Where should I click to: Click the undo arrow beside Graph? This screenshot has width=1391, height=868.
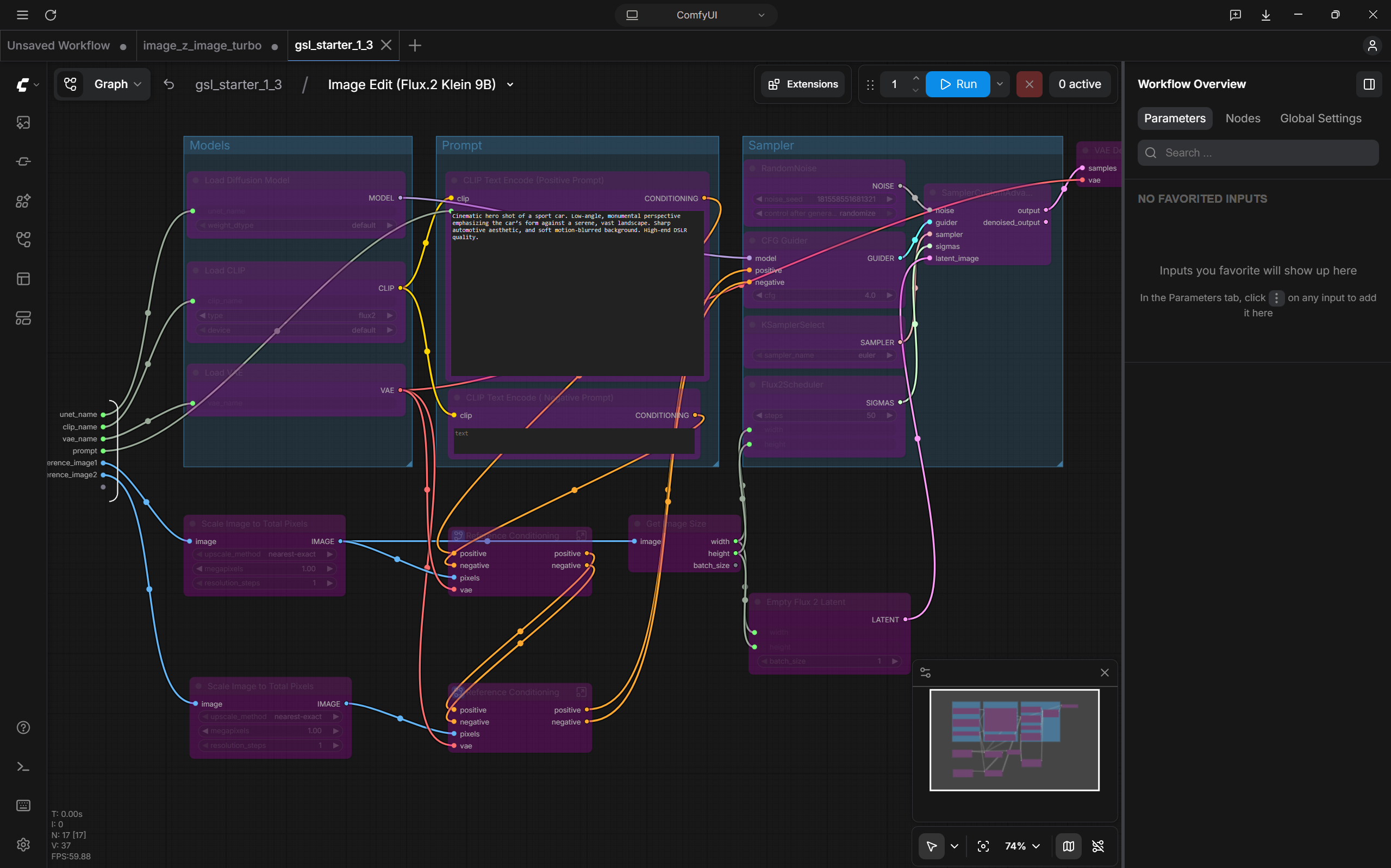coord(169,84)
